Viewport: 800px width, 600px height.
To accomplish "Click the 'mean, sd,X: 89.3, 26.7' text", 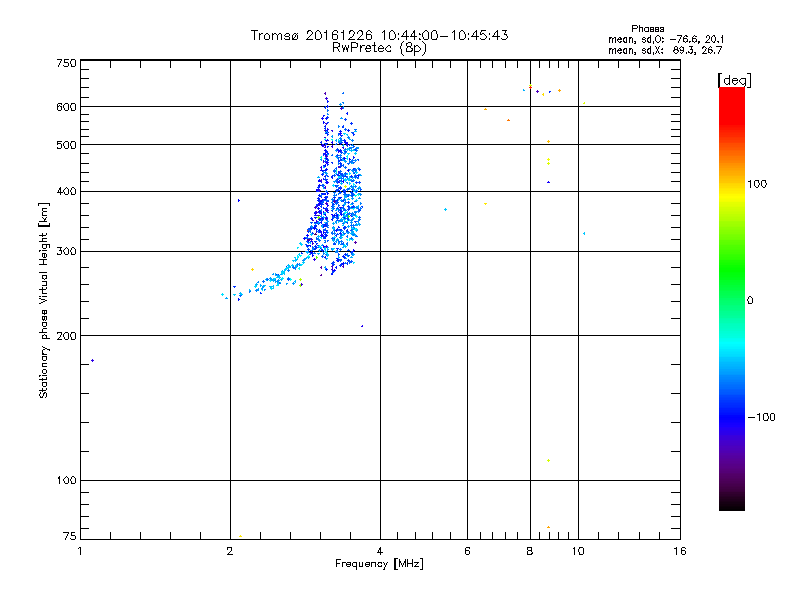I will pos(665,50).
